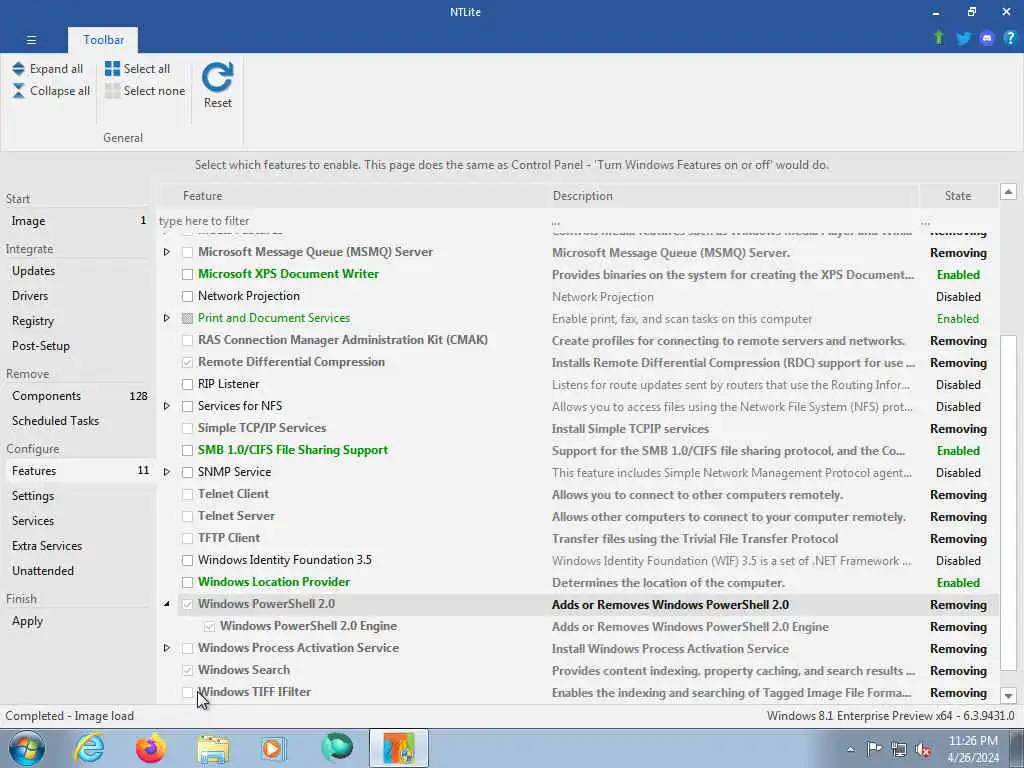Viewport: 1024px width, 768px height.
Task: Open the hamburger menu icon
Action: [x=31, y=40]
